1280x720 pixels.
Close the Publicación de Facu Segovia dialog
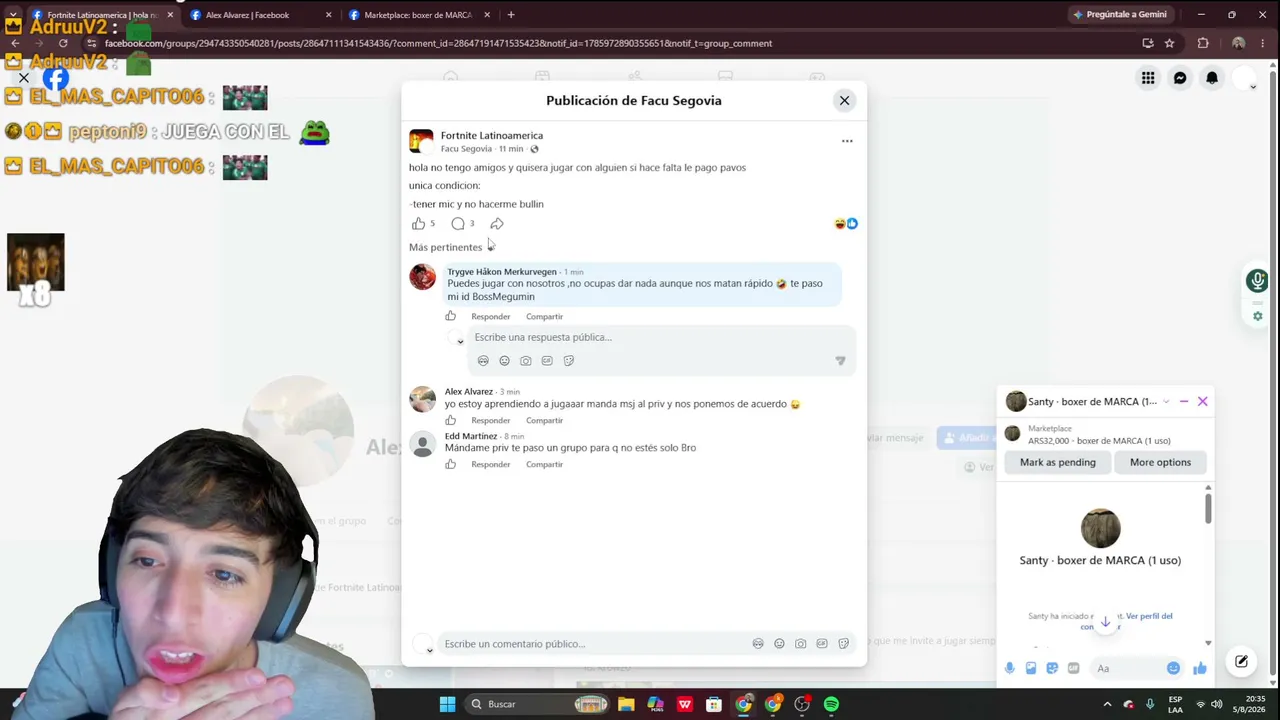coord(844,100)
